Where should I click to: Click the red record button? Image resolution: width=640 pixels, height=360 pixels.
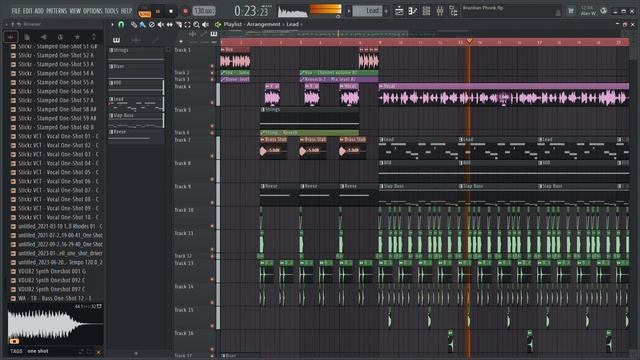pos(185,11)
